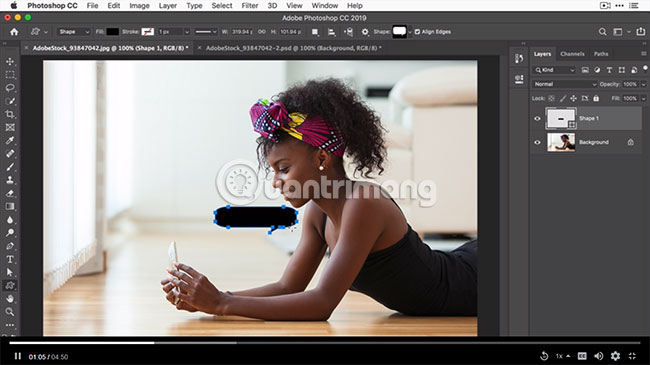
Task: Switch to the Paths tab
Action: (x=601, y=54)
